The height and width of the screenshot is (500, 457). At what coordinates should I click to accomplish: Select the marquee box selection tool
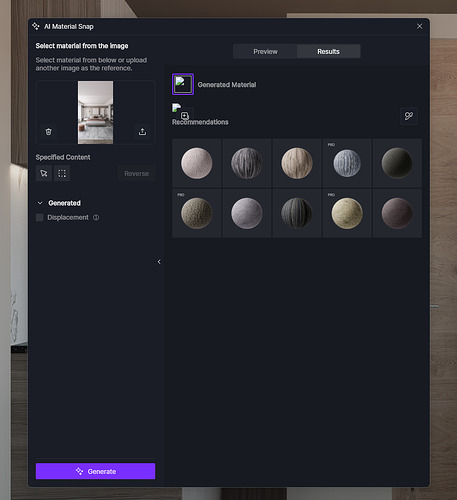(x=62, y=173)
